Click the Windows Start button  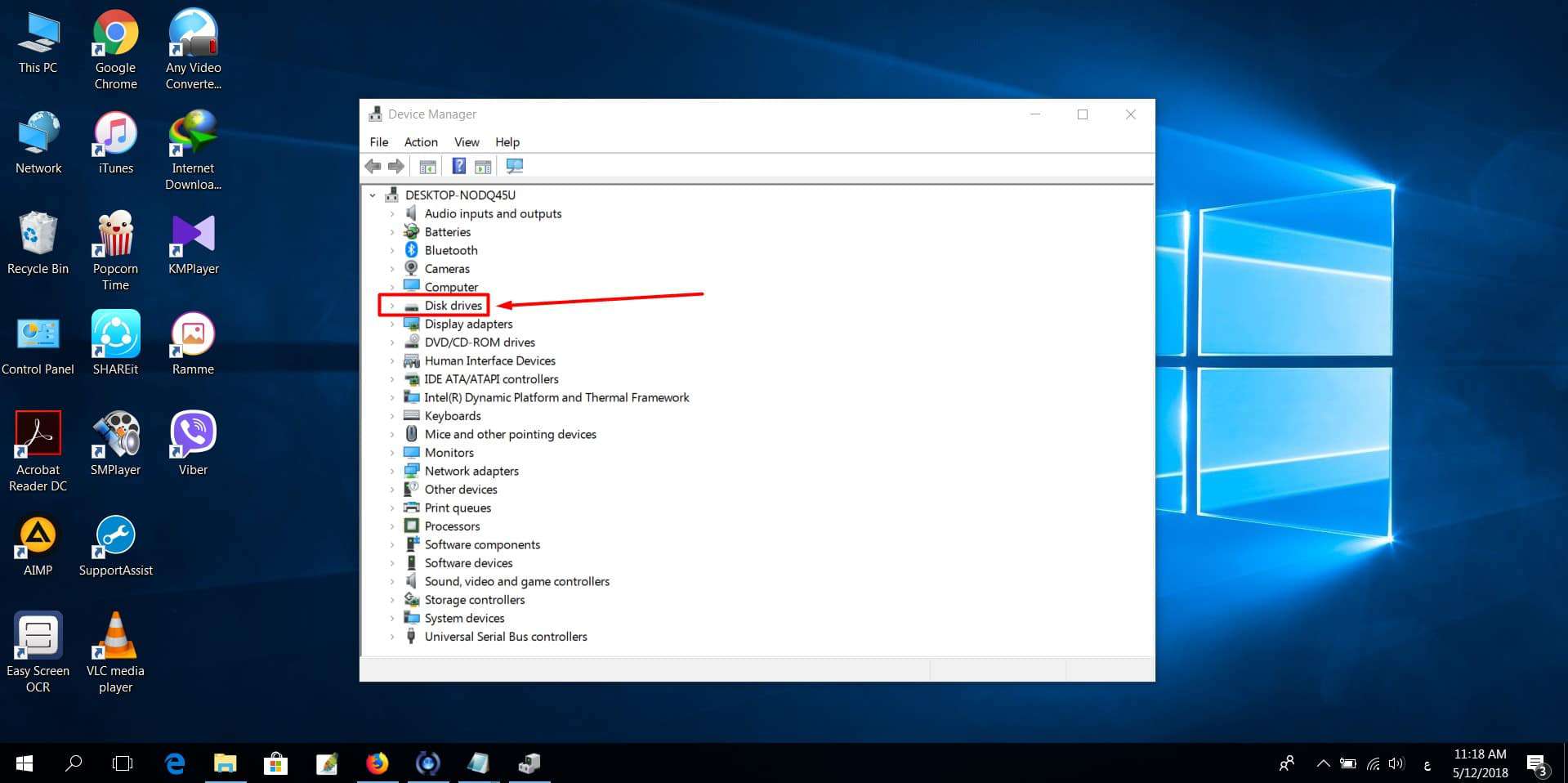pos(25,763)
